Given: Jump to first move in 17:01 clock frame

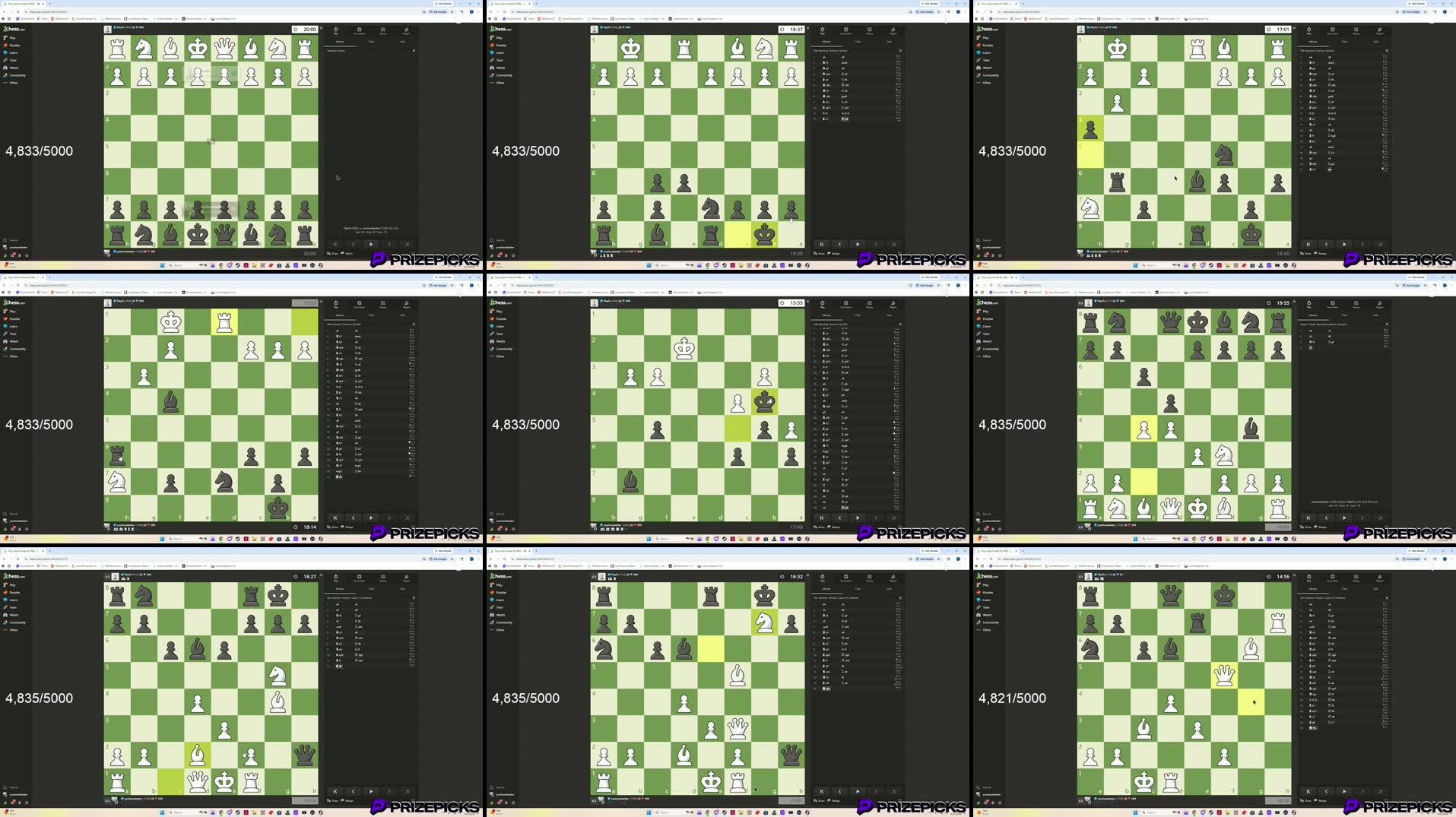Looking at the screenshot, I should click(1308, 244).
